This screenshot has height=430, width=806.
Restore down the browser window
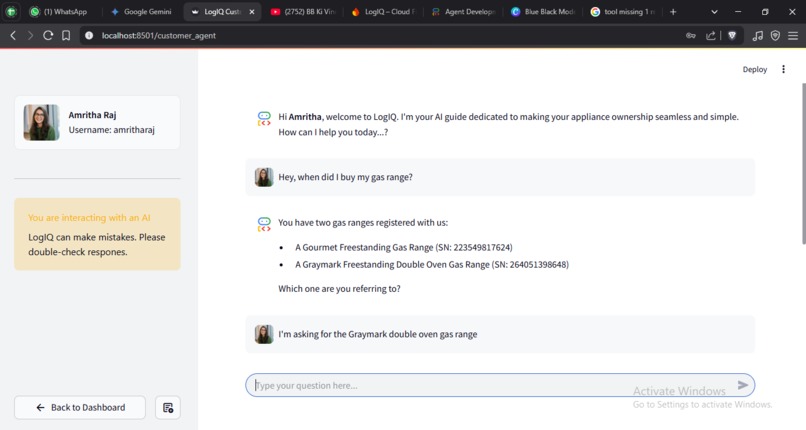[765, 11]
